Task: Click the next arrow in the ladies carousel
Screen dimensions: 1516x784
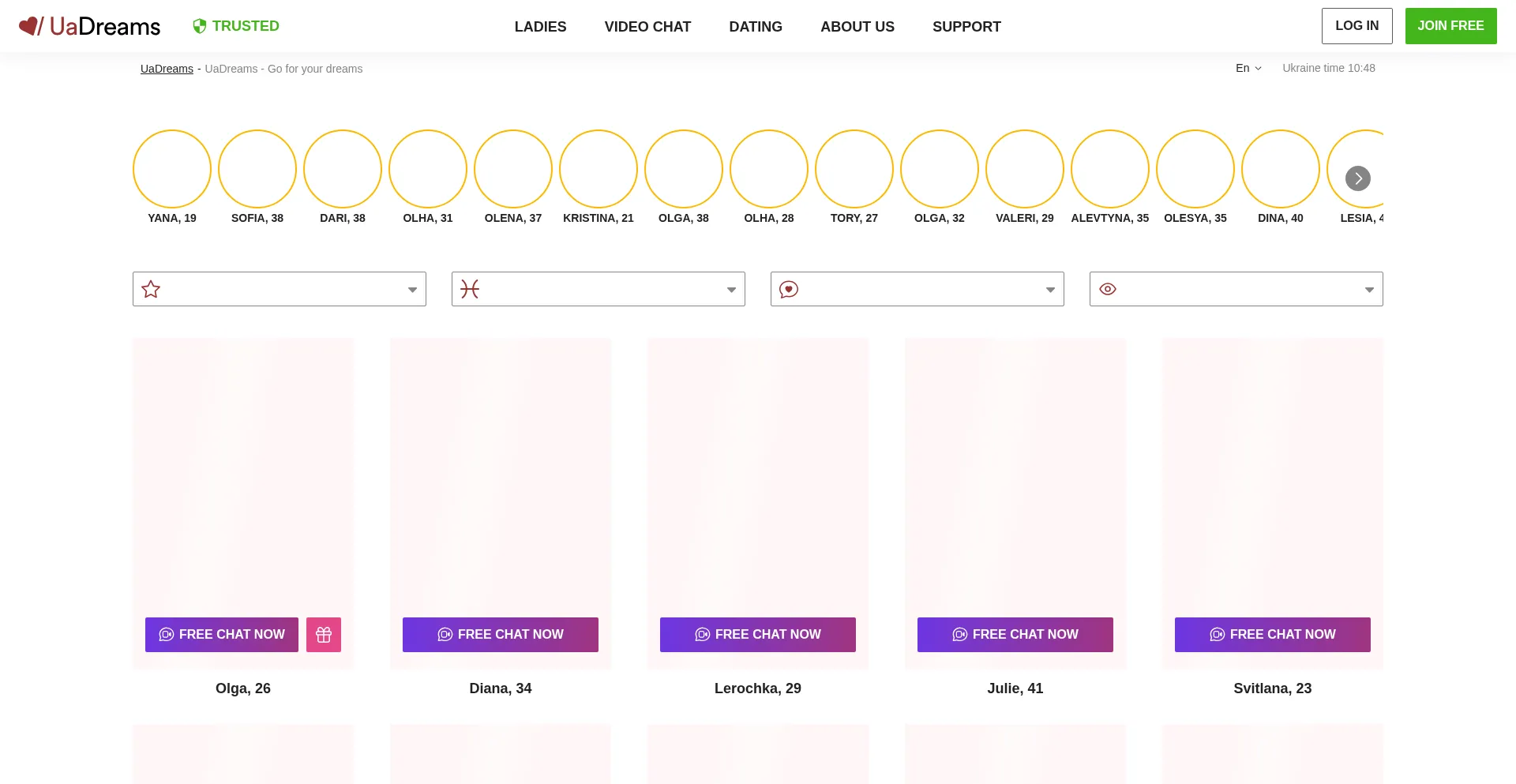Action: (1358, 178)
